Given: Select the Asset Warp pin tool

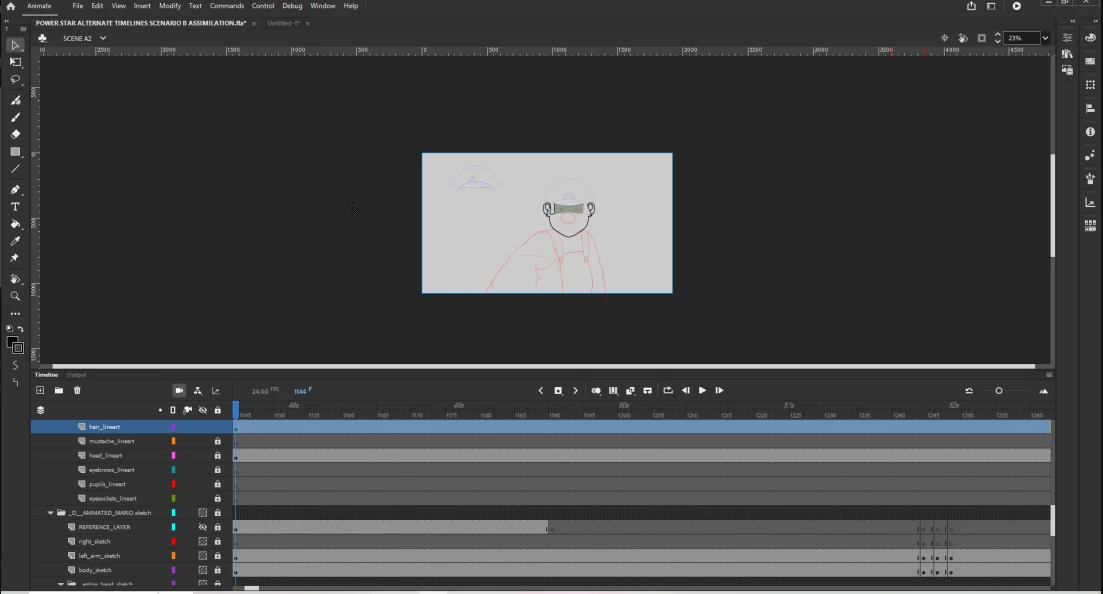Looking at the screenshot, I should tap(15, 258).
